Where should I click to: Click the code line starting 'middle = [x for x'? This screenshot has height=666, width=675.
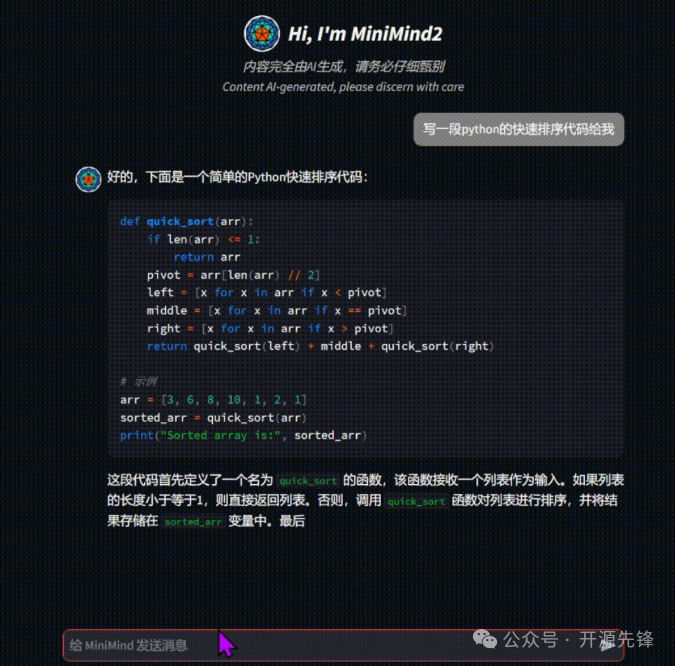277,310
